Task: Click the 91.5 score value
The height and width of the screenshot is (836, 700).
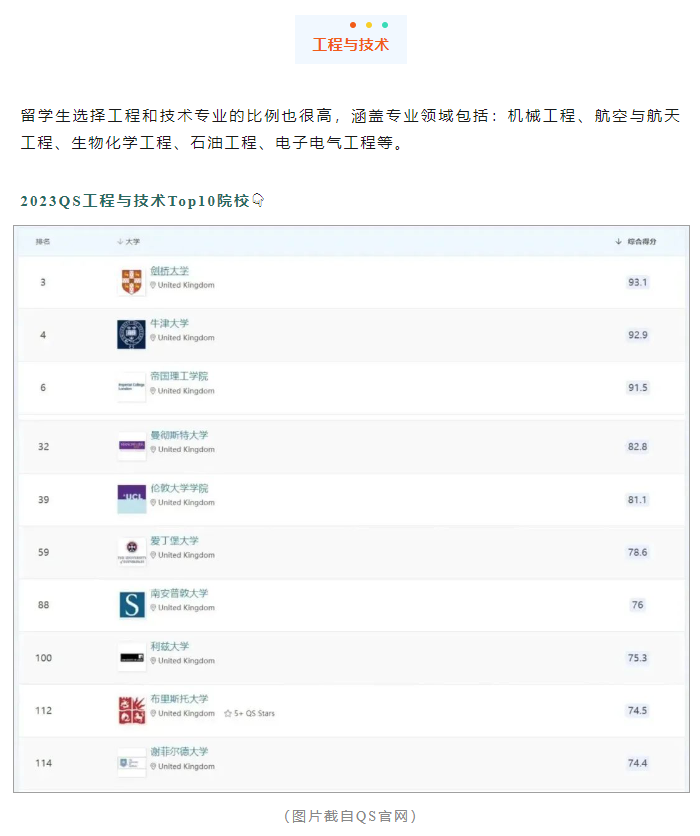Action: coord(638,388)
